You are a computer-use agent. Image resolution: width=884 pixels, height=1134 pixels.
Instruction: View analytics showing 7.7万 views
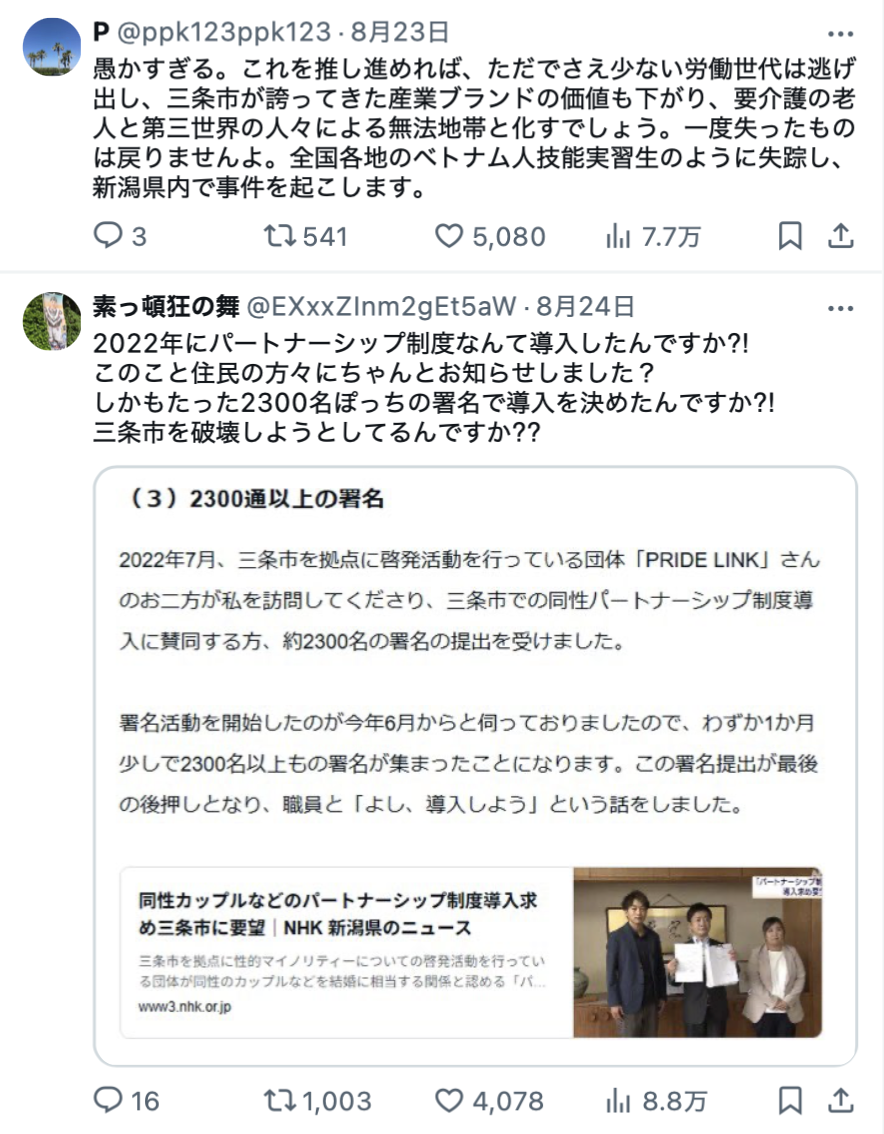tap(653, 236)
